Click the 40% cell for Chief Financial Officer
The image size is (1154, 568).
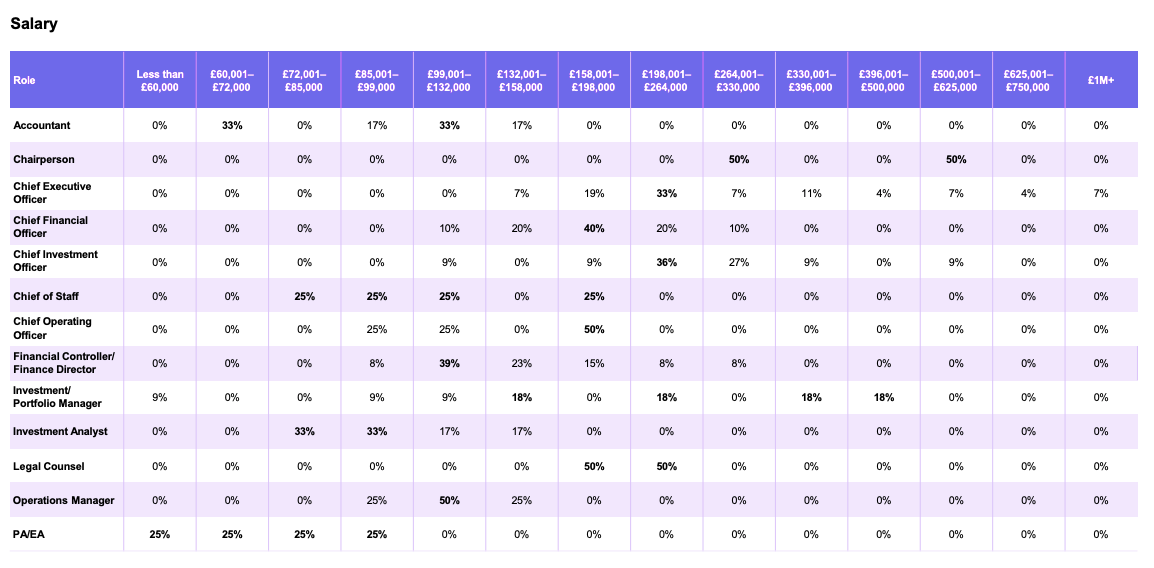(x=594, y=228)
